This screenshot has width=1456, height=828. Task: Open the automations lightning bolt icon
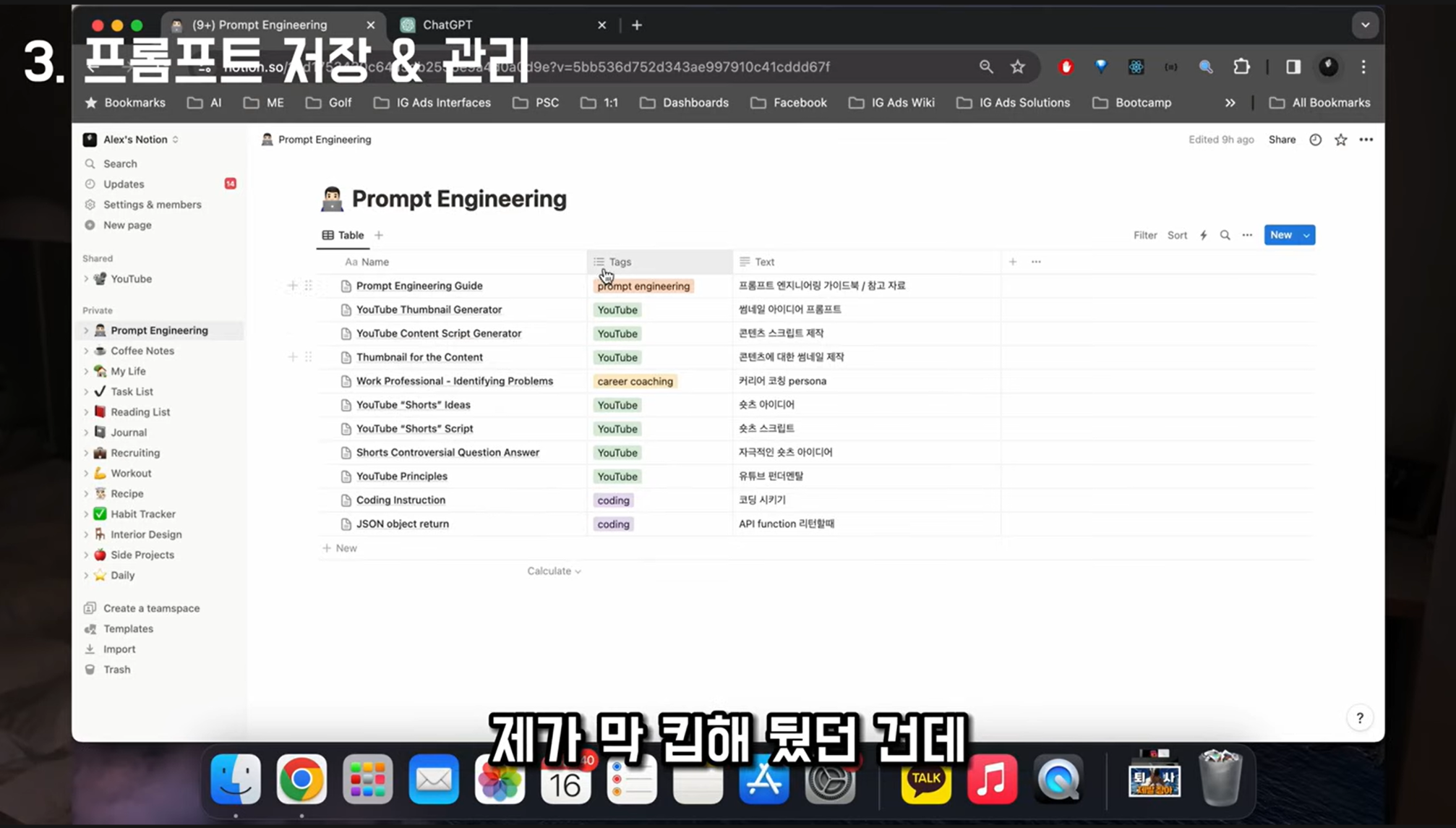pyautogui.click(x=1203, y=235)
